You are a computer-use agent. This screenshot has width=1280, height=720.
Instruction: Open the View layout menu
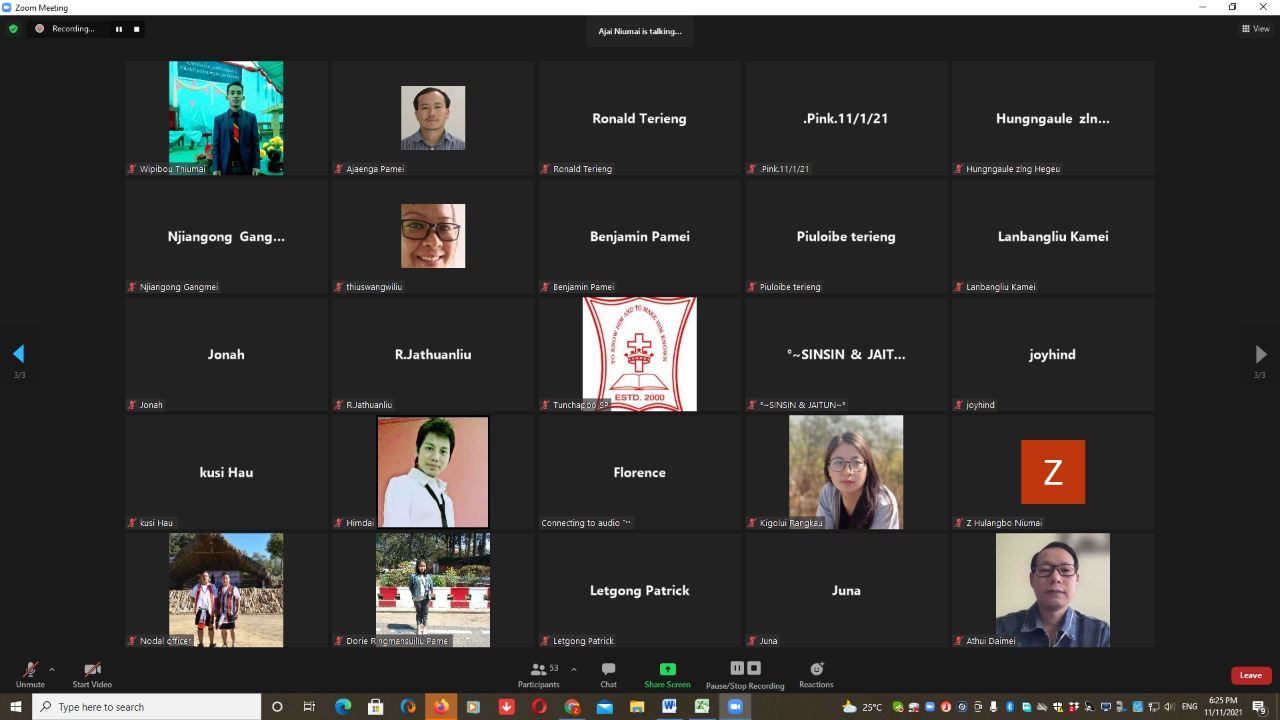[1255, 29]
